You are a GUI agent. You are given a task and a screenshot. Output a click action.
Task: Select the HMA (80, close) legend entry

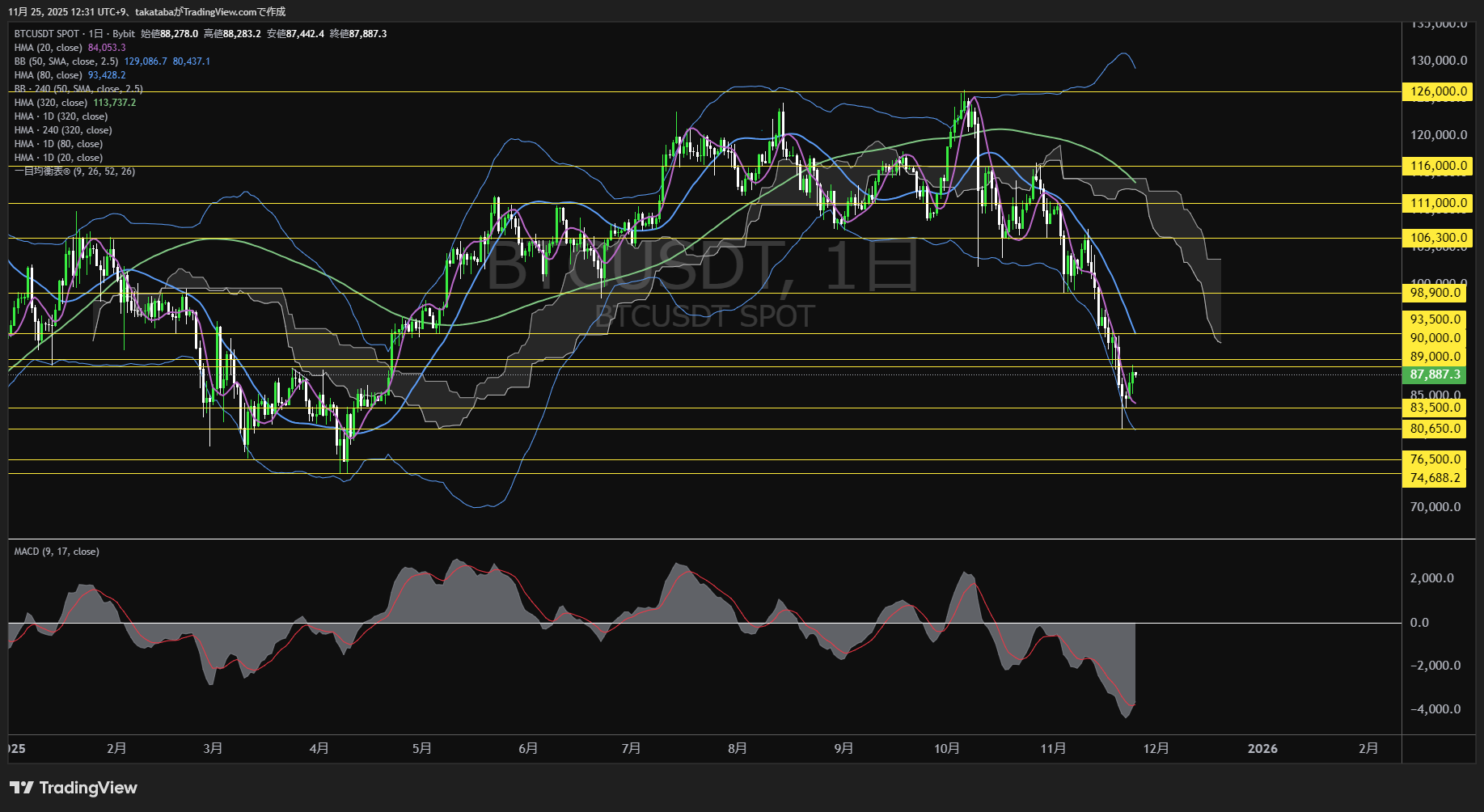pos(48,75)
